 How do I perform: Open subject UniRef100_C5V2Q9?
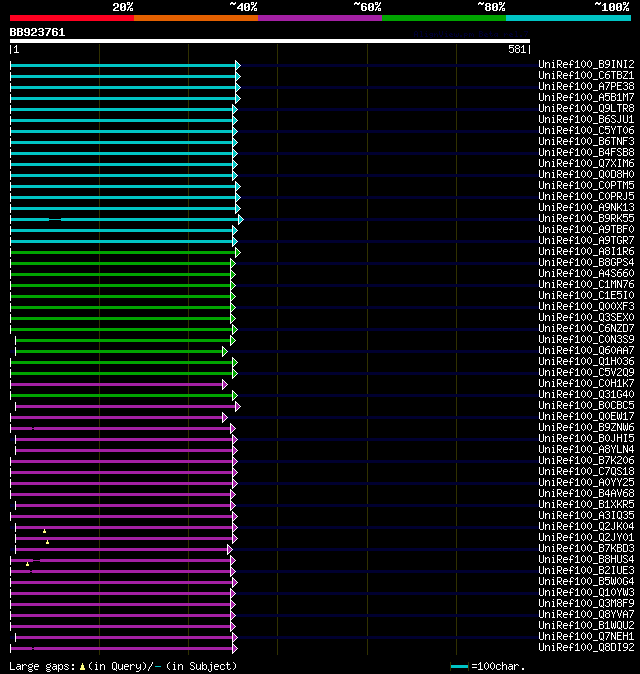point(586,373)
